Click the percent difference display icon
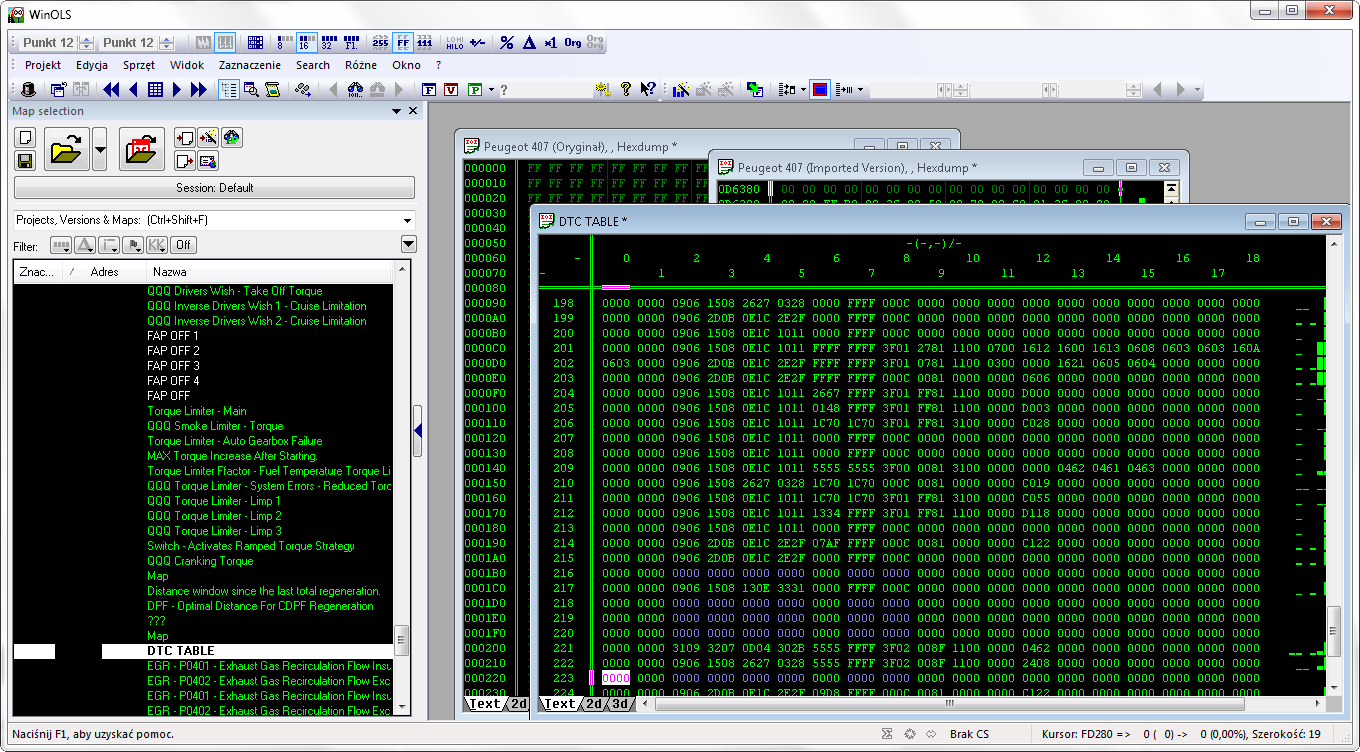The image size is (1360, 752). (507, 43)
